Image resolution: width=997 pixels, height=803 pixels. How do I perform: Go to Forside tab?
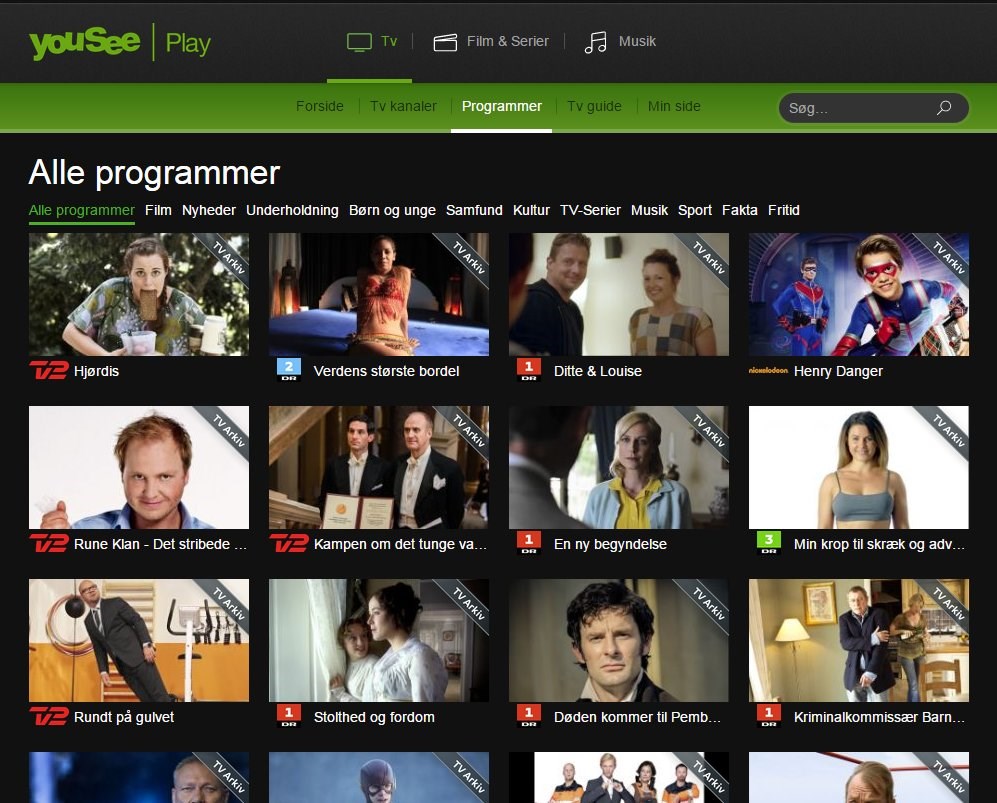tap(320, 106)
